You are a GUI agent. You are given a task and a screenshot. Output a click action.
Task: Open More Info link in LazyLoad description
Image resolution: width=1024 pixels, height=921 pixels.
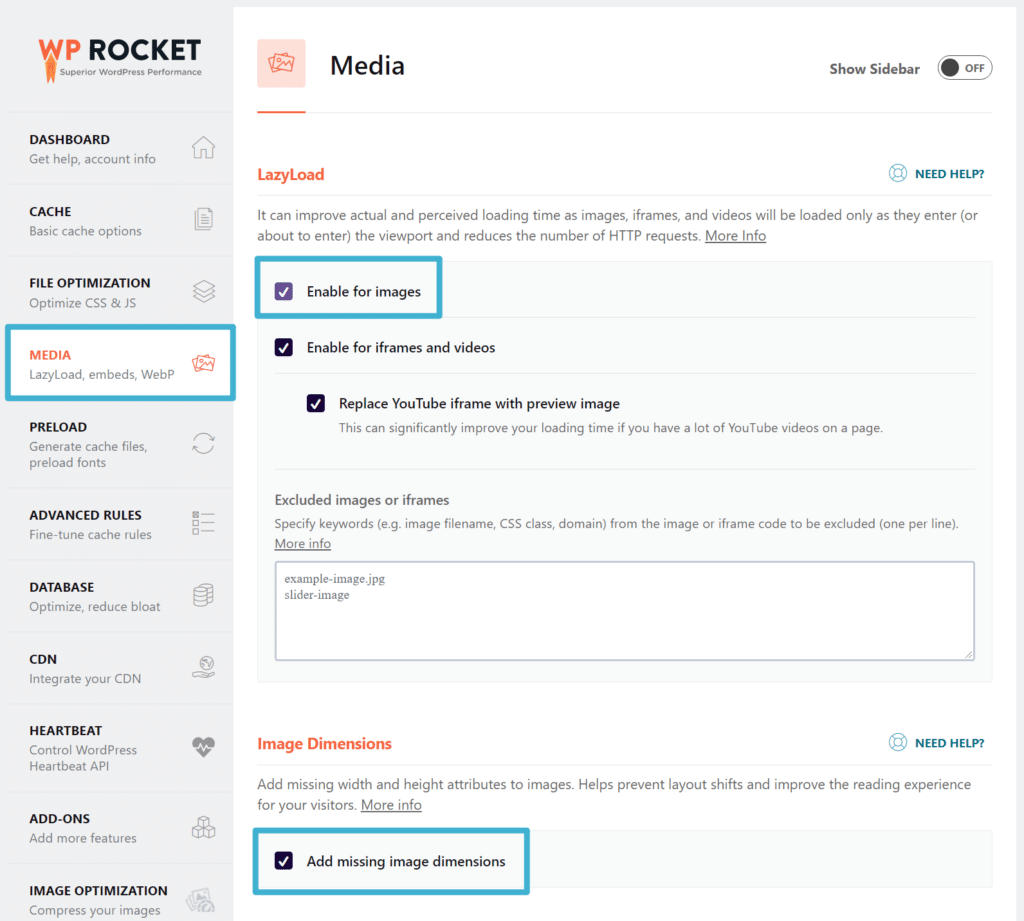[735, 236]
